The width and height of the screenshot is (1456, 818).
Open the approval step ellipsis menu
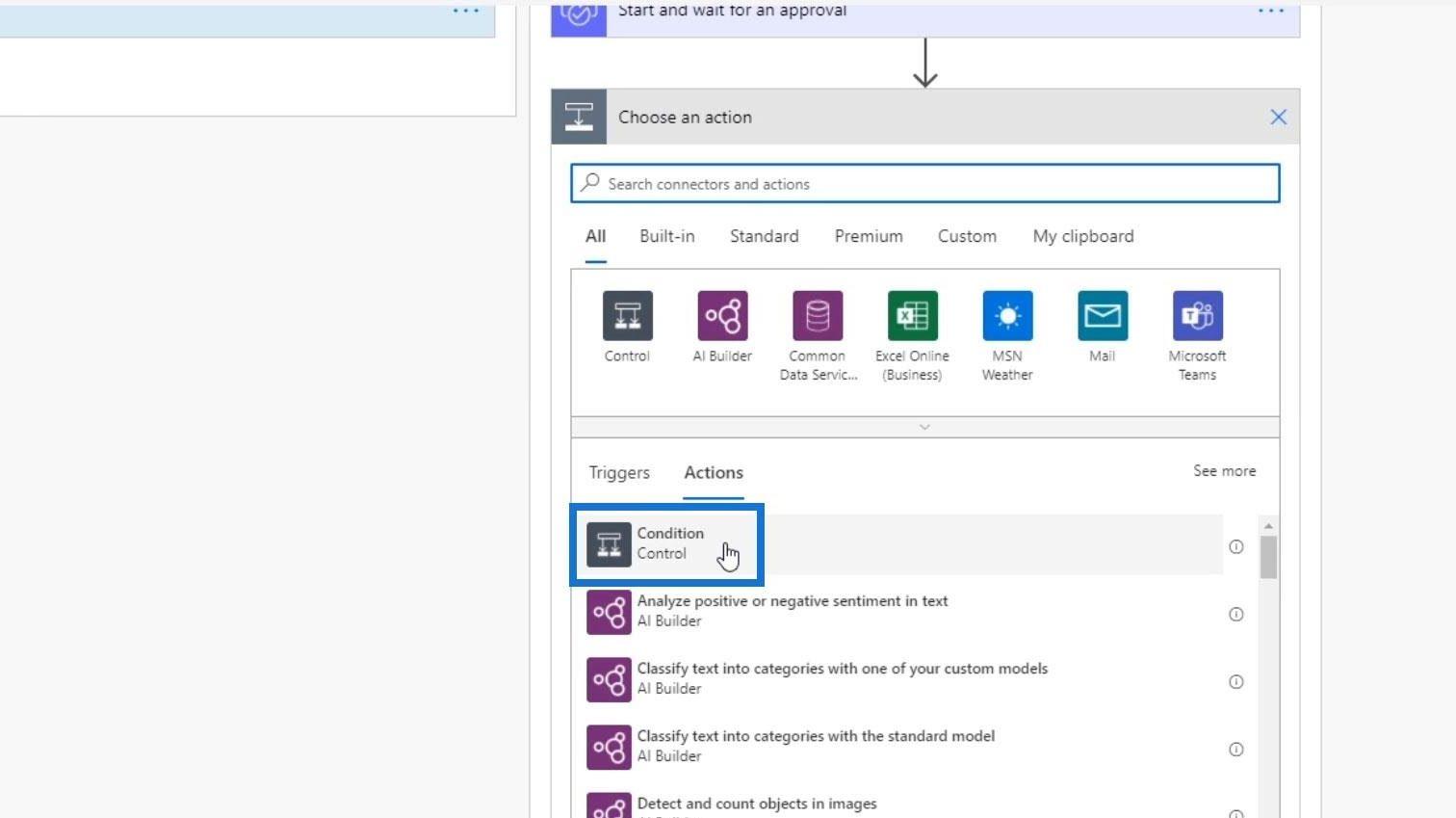click(1271, 12)
